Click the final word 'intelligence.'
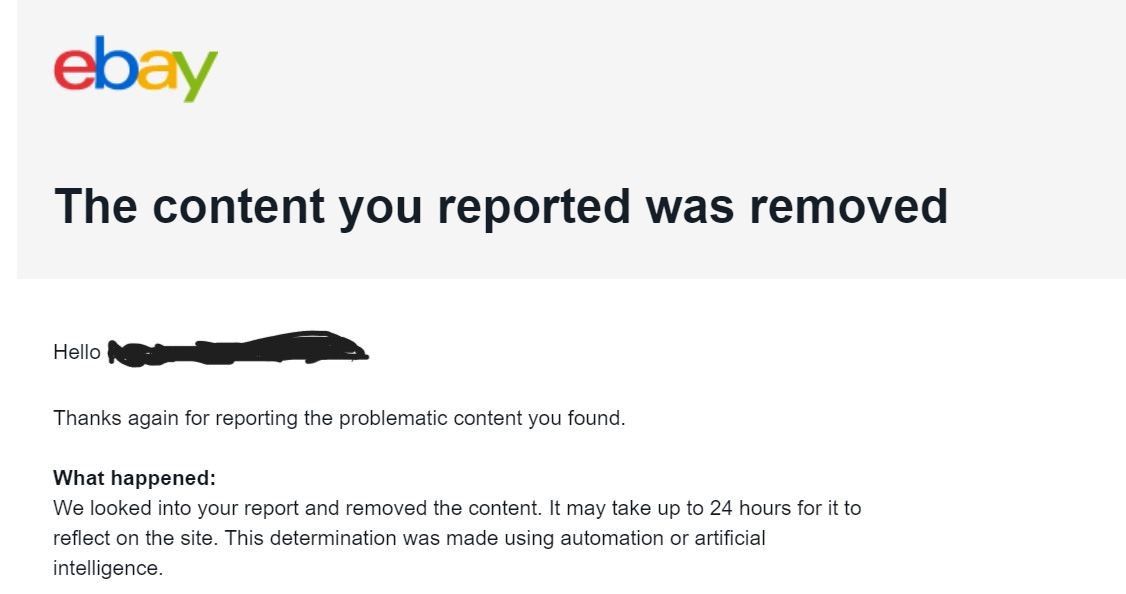The image size is (1126, 594). [x=108, y=568]
